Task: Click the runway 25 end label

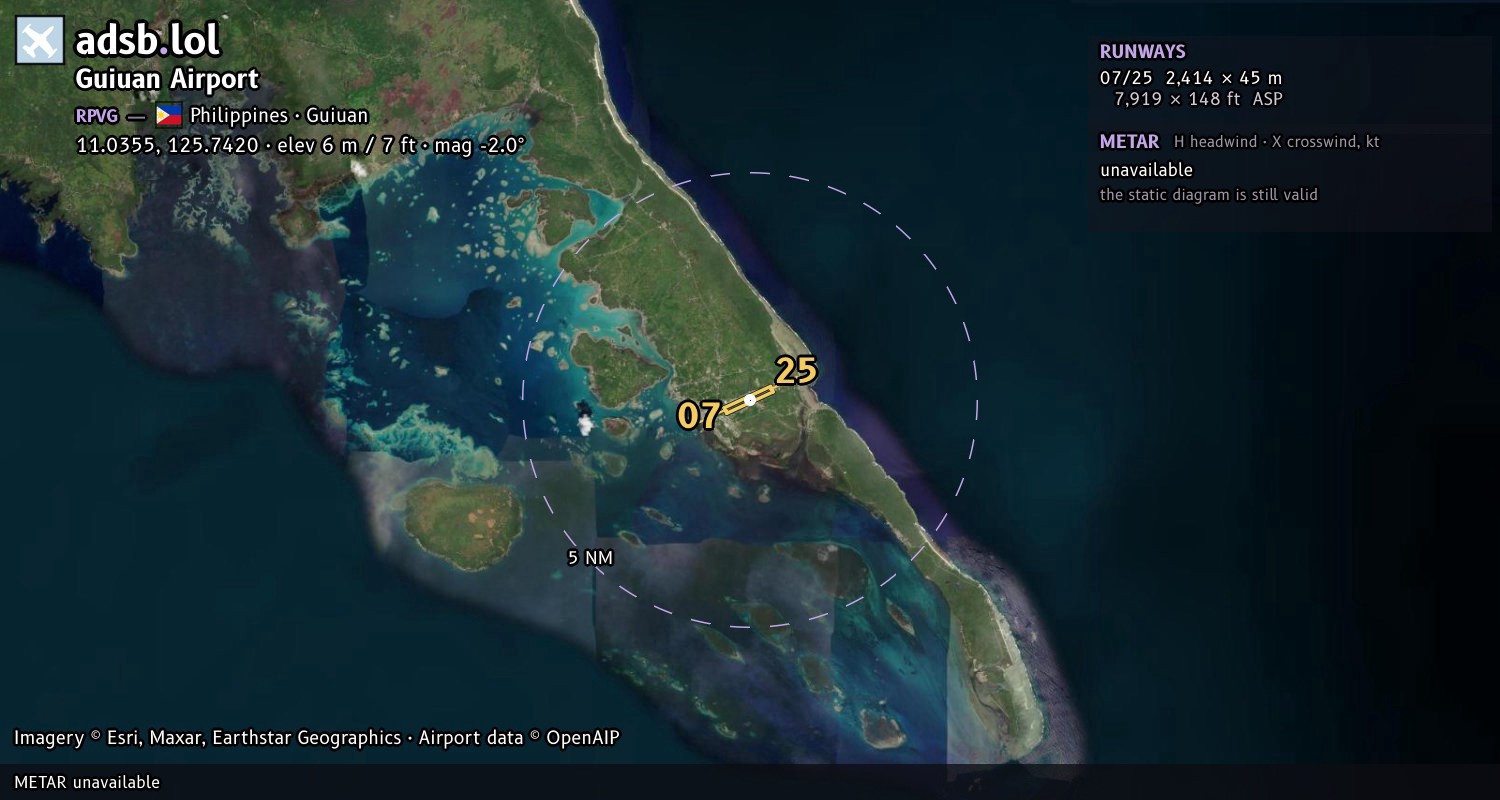Action: coord(796,371)
